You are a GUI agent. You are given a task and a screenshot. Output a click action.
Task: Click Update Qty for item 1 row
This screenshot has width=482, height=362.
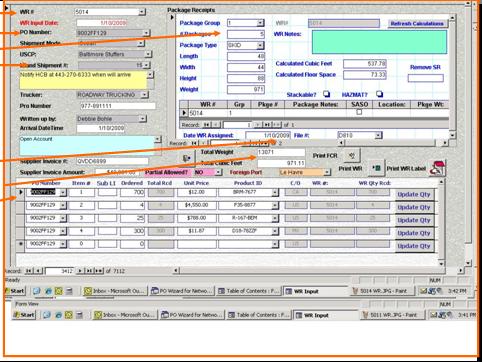click(414, 194)
